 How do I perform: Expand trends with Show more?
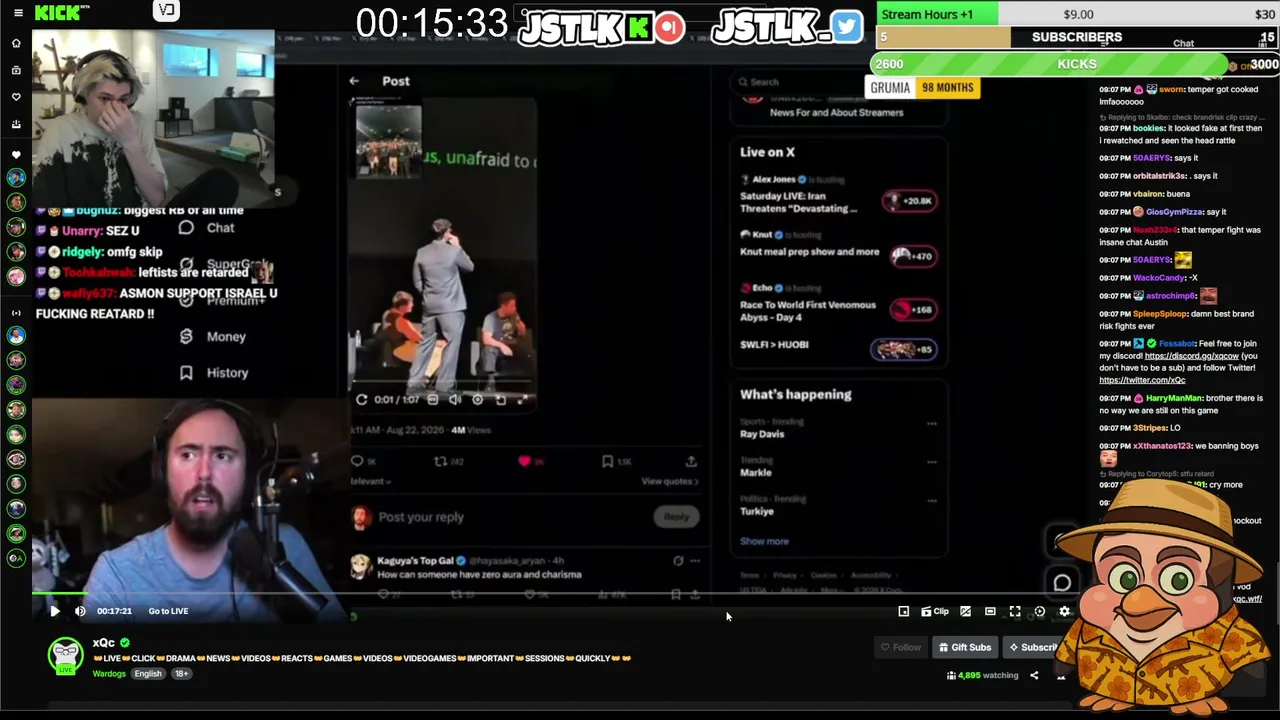[764, 541]
